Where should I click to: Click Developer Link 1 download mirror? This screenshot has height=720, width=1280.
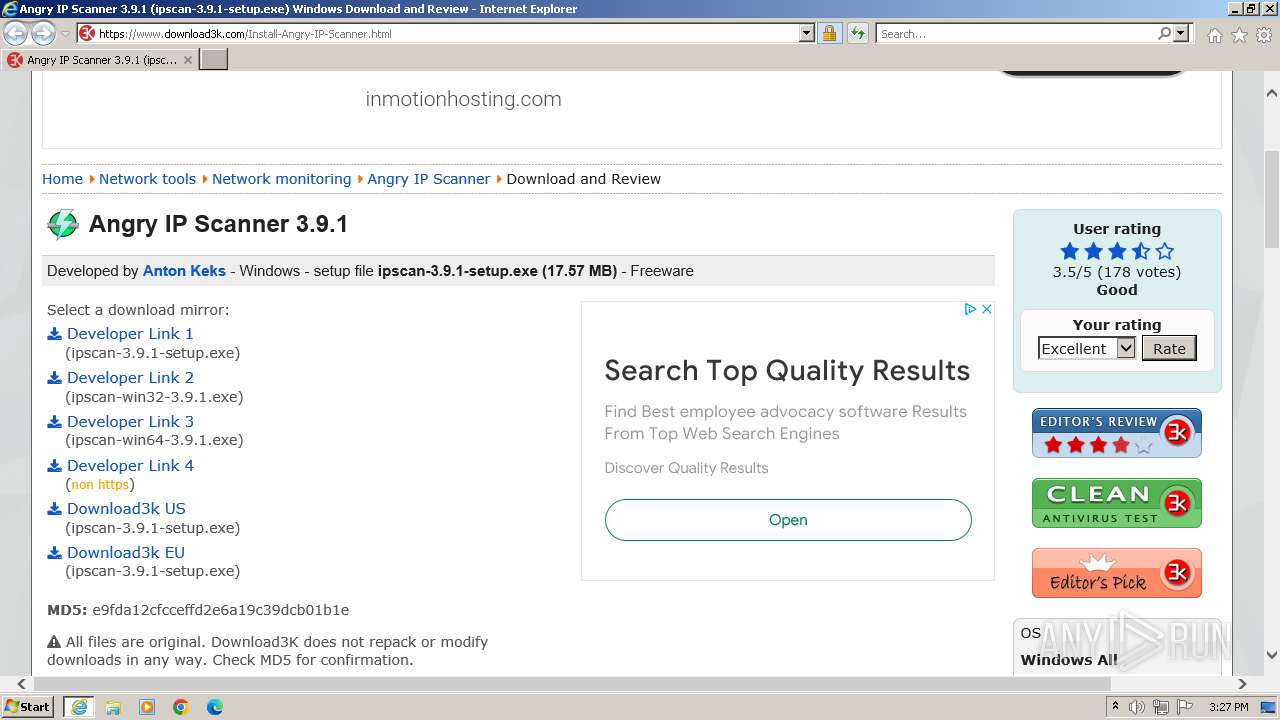(130, 334)
